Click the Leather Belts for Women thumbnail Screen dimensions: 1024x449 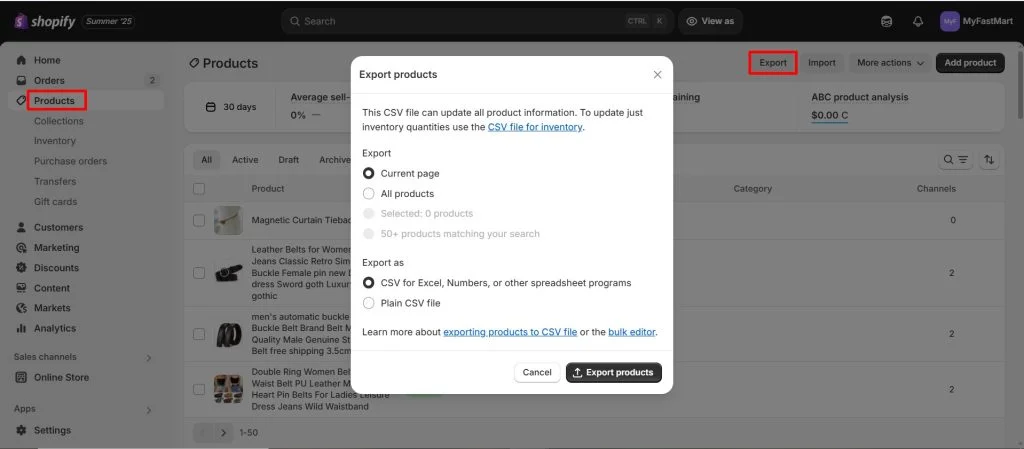pos(228,273)
